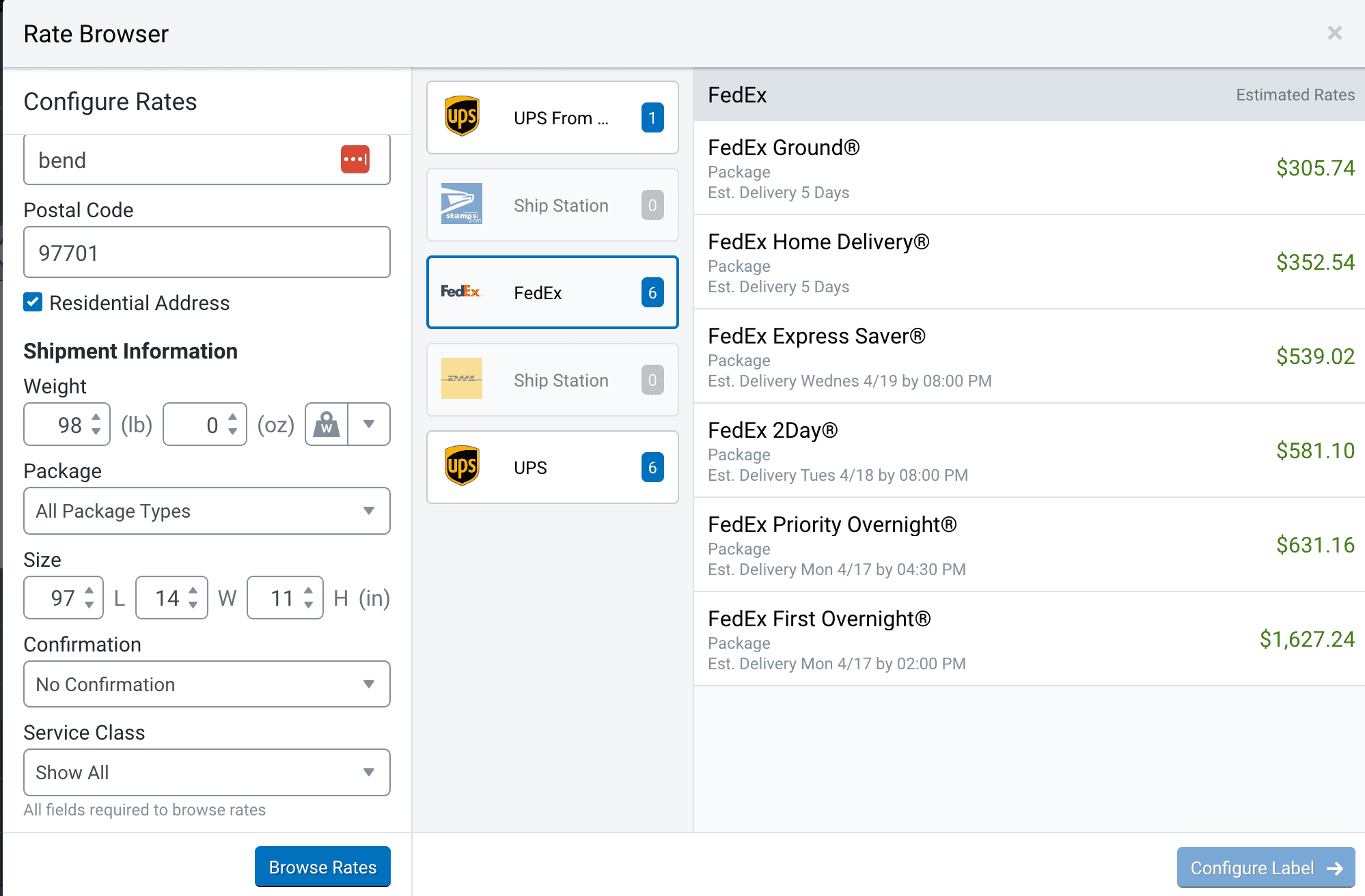Select the FedEx carrier tab

[553, 292]
